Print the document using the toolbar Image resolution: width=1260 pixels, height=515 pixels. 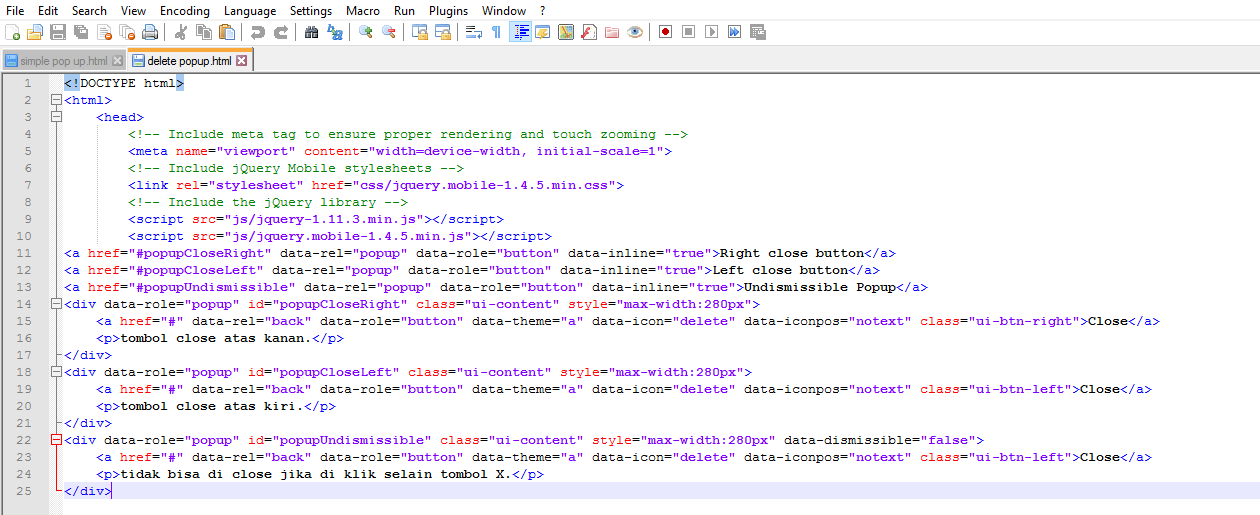pos(150,32)
